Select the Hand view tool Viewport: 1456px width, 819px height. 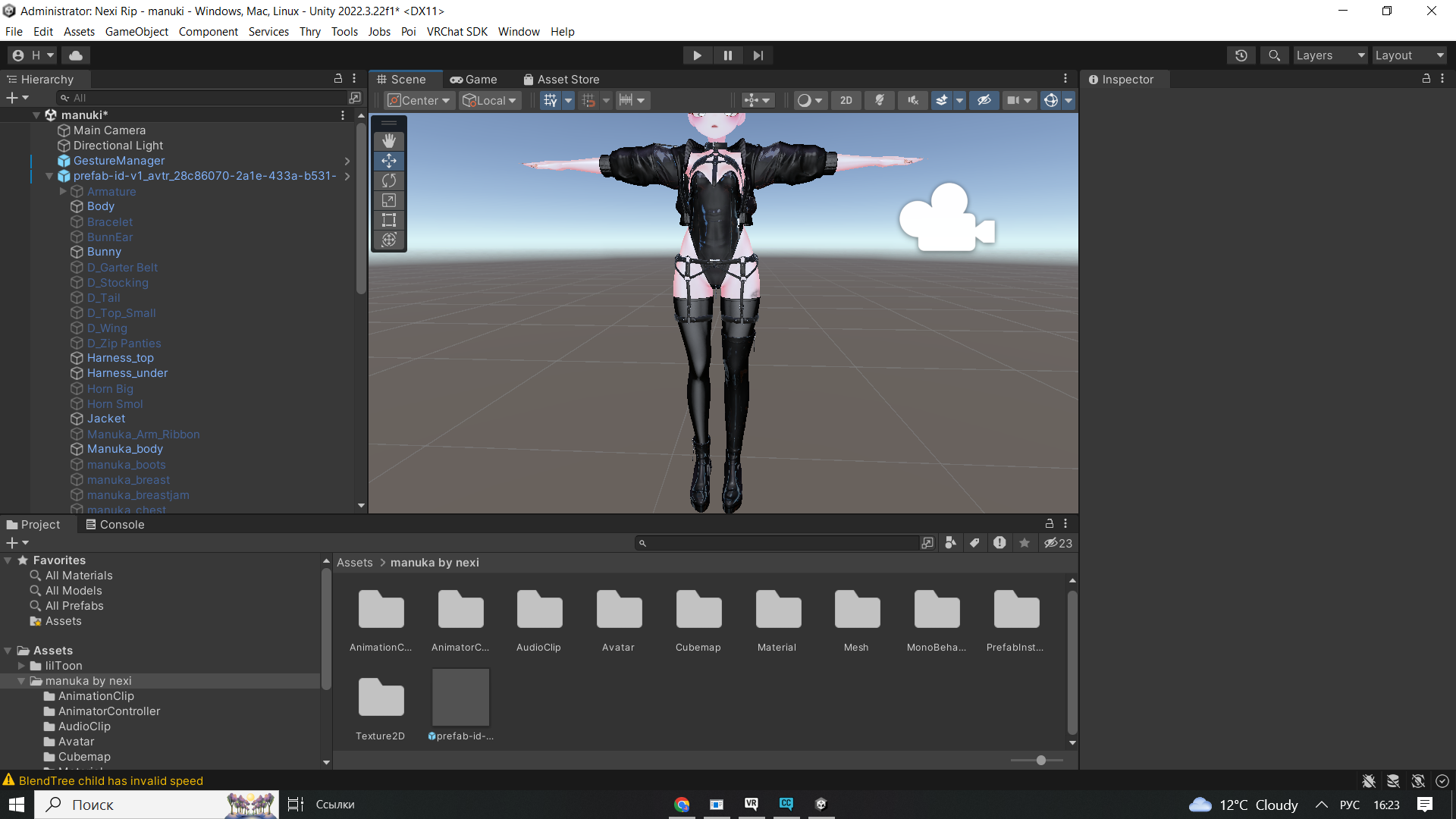[389, 141]
